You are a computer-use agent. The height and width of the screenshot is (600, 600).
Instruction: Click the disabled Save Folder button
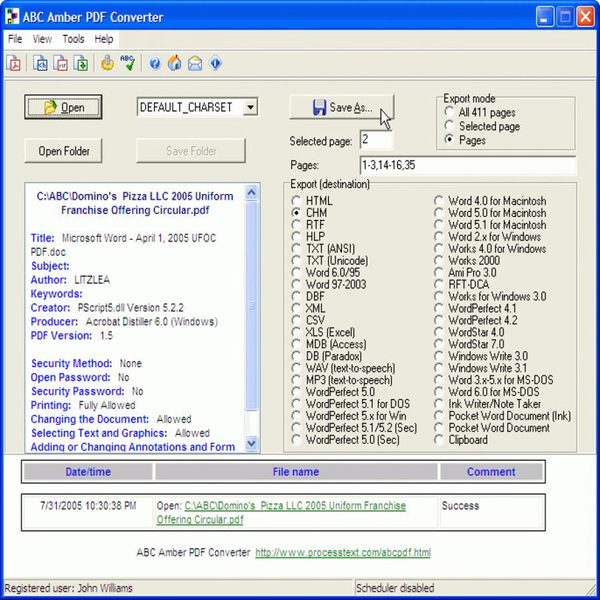[x=191, y=151]
